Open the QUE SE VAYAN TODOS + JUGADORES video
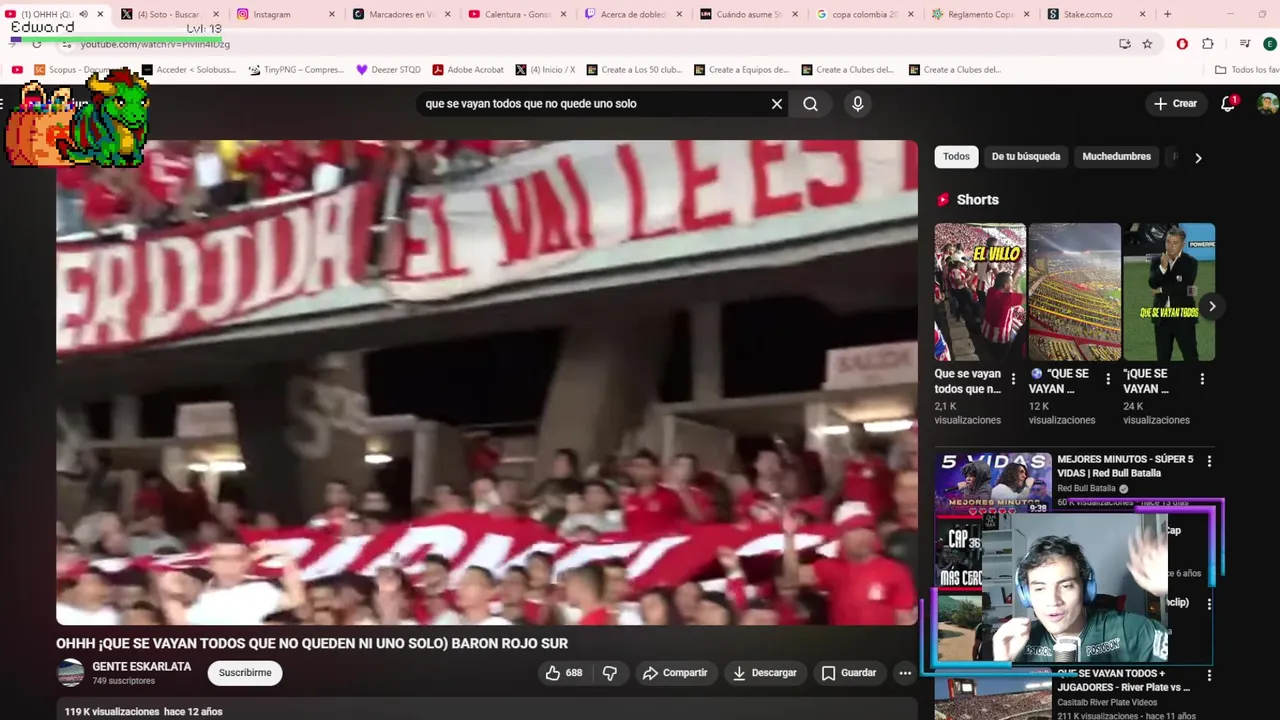This screenshot has height=720, width=1280. [x=1125, y=680]
